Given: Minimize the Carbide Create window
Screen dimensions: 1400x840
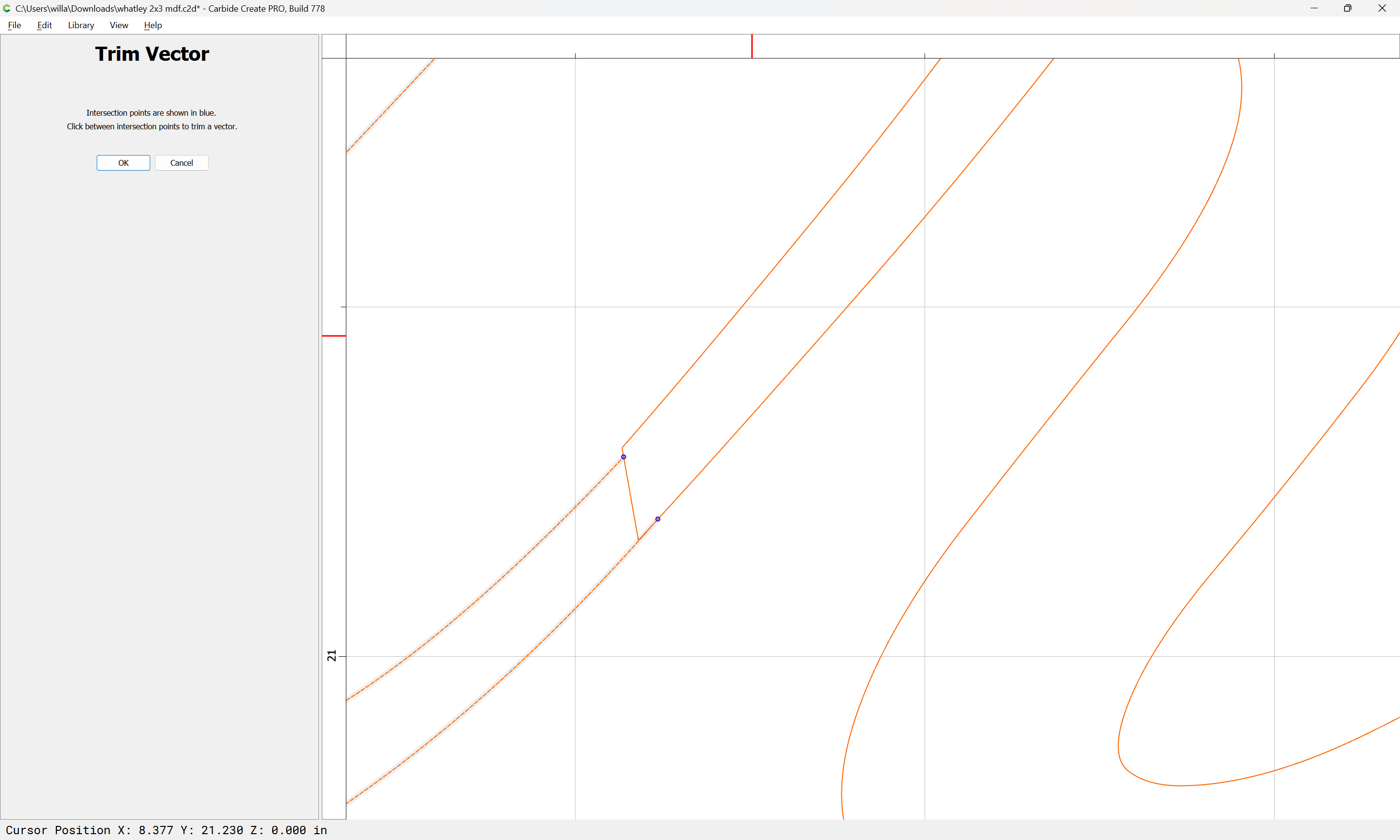Looking at the screenshot, I should (x=1314, y=8).
